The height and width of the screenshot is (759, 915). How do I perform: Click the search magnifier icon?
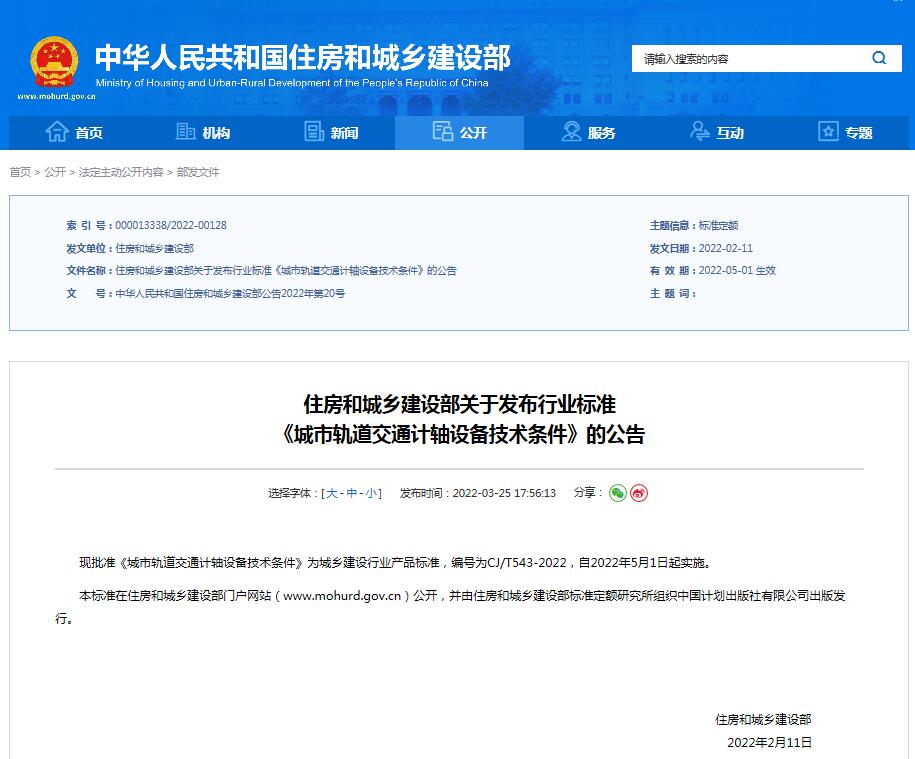tap(879, 58)
